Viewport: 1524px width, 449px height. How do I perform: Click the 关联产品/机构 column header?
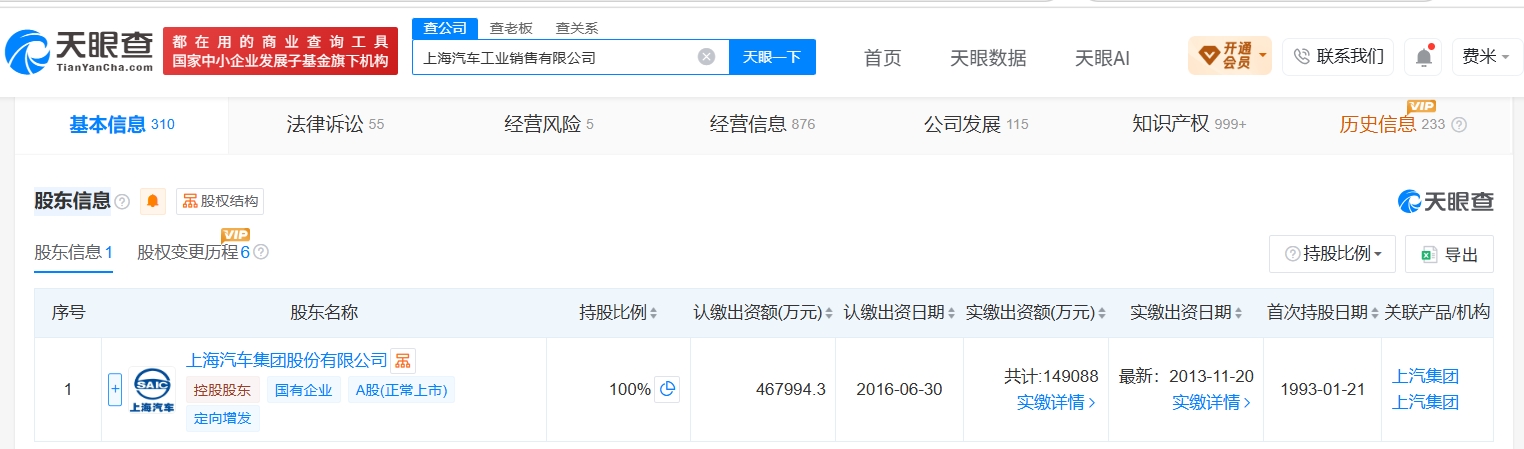tap(1437, 312)
